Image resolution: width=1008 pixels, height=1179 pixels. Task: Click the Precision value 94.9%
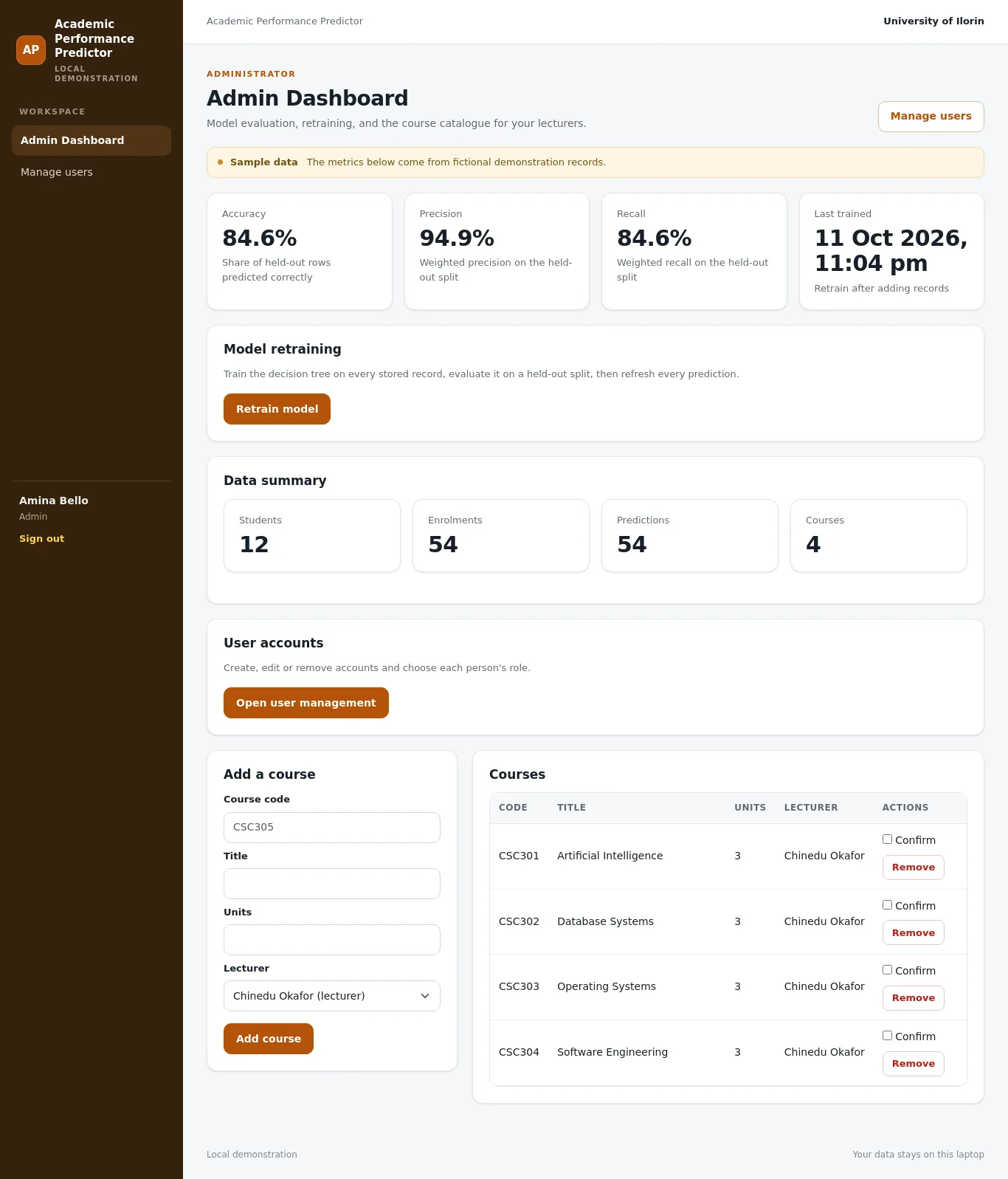[457, 238]
